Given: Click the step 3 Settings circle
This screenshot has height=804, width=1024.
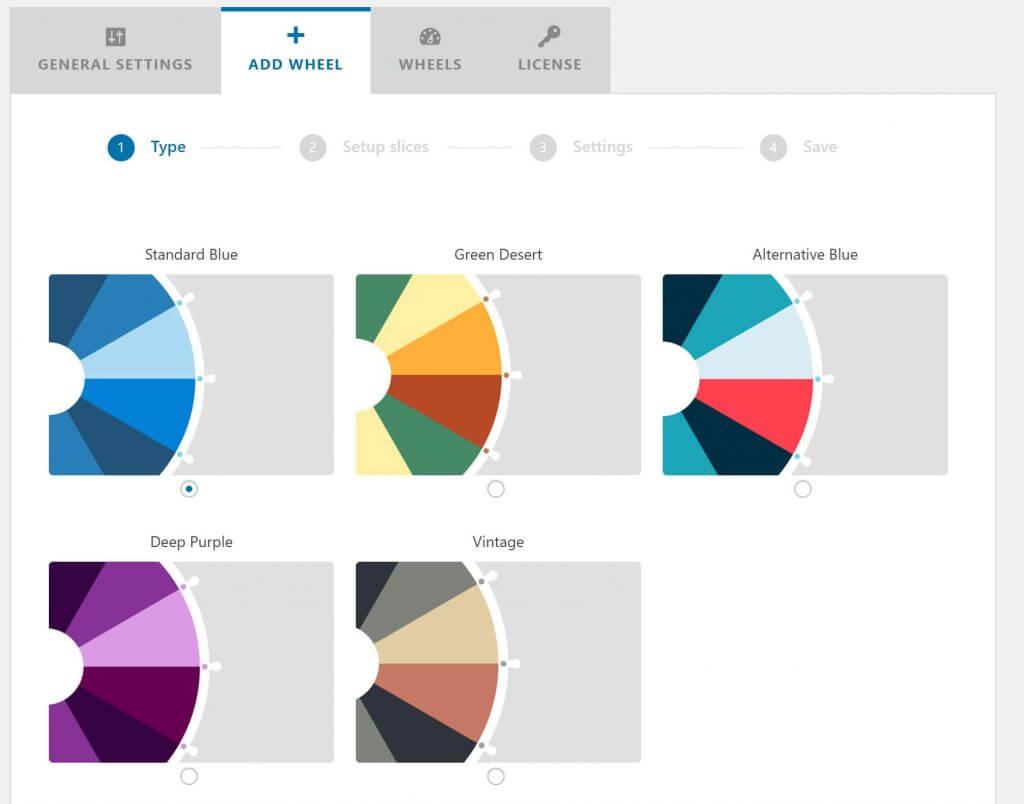Looking at the screenshot, I should click(543, 147).
